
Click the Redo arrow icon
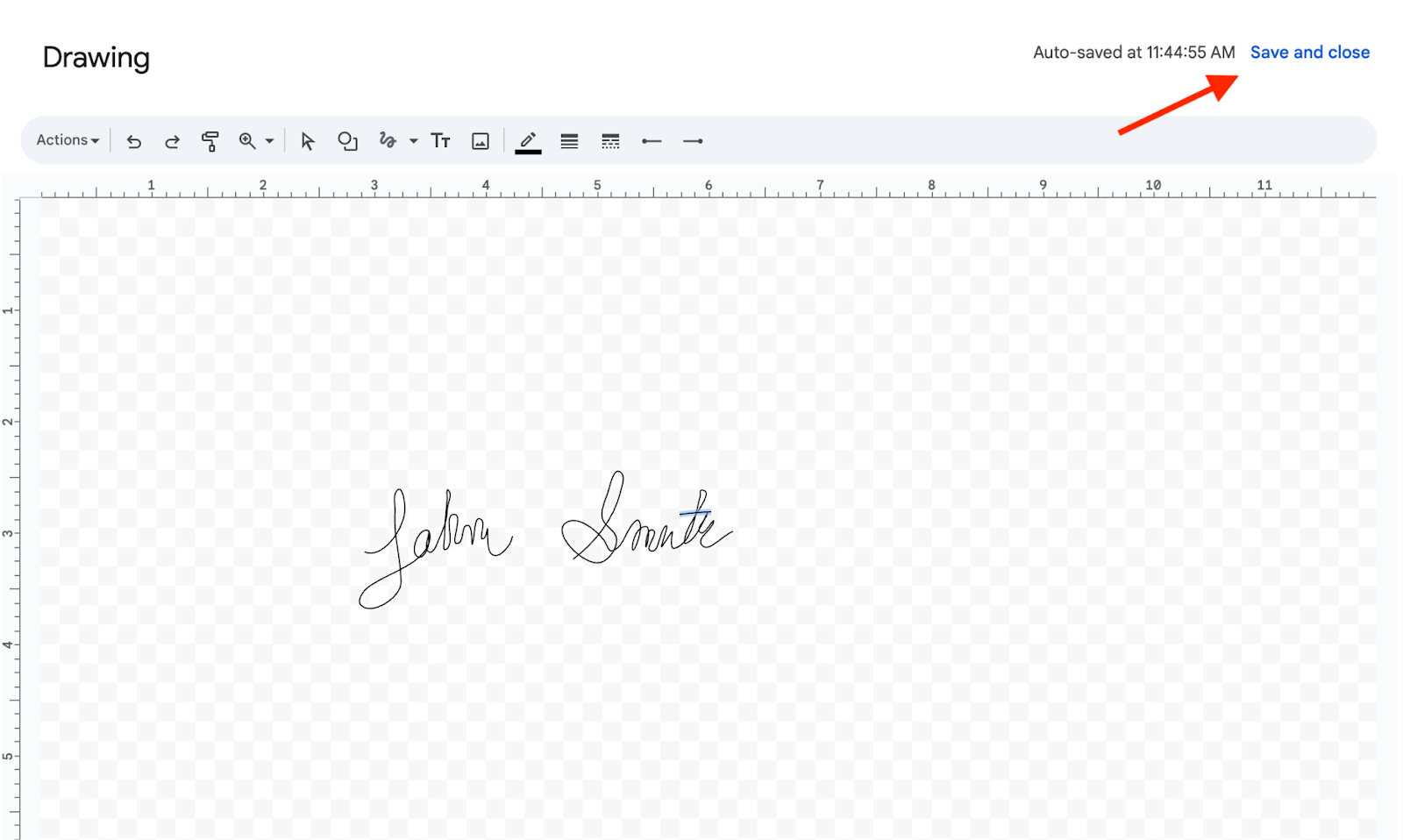coord(172,141)
